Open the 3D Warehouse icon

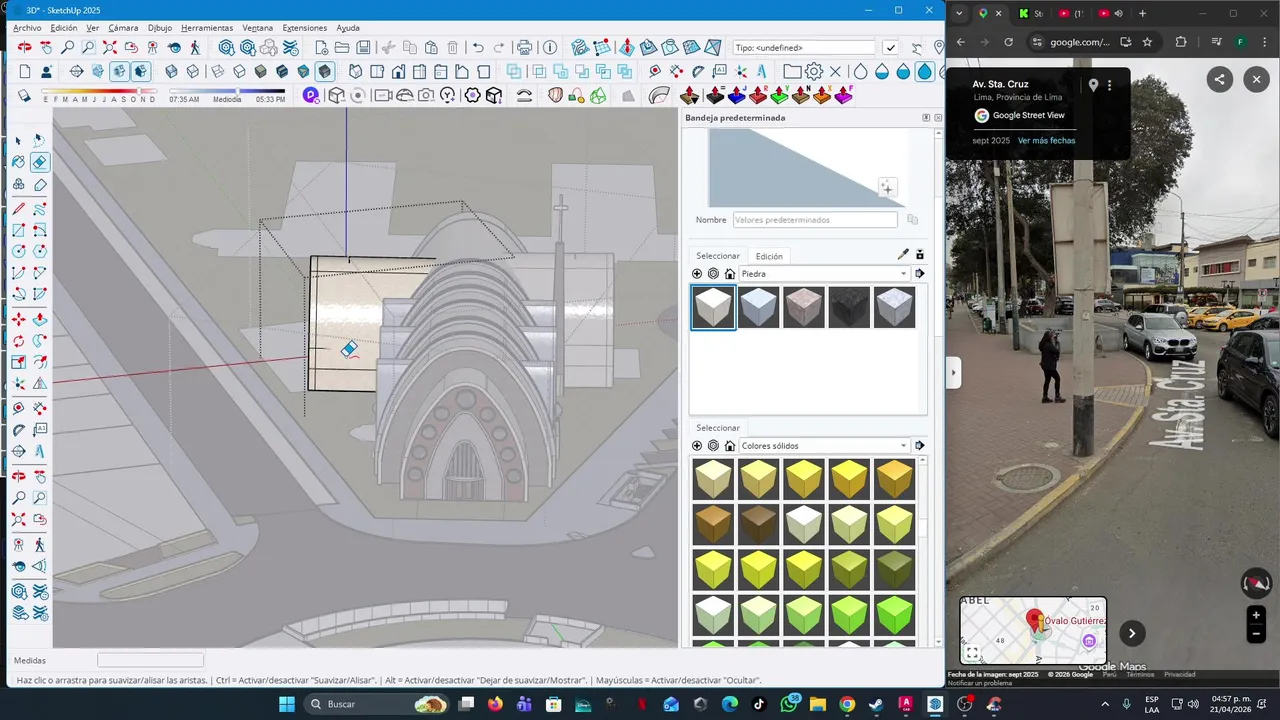[225, 47]
